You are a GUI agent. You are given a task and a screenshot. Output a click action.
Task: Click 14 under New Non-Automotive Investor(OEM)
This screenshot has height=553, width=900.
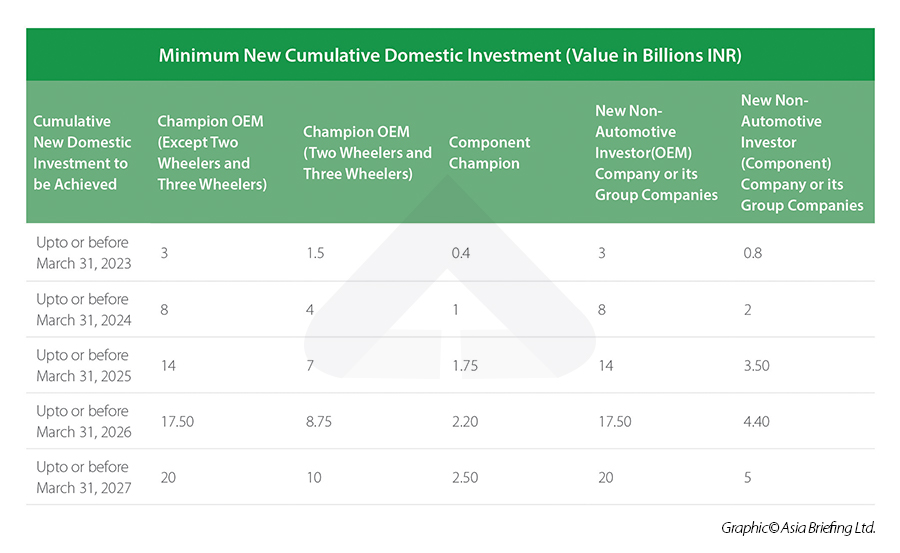coord(606,366)
